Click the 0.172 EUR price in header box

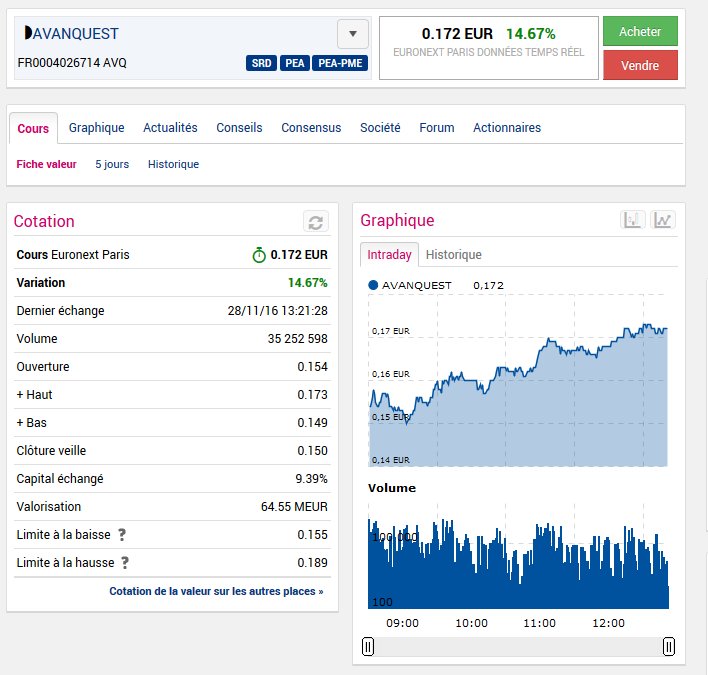pos(457,34)
